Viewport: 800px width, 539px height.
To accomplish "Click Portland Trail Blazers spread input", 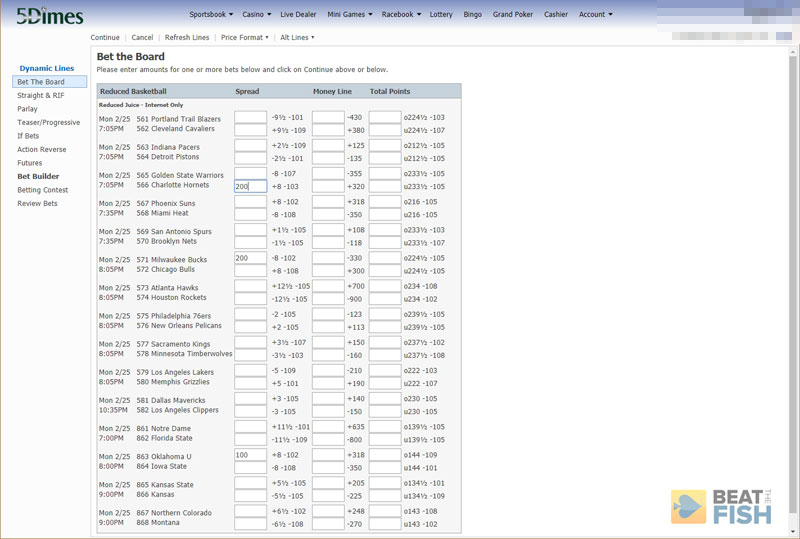I will pos(251,117).
